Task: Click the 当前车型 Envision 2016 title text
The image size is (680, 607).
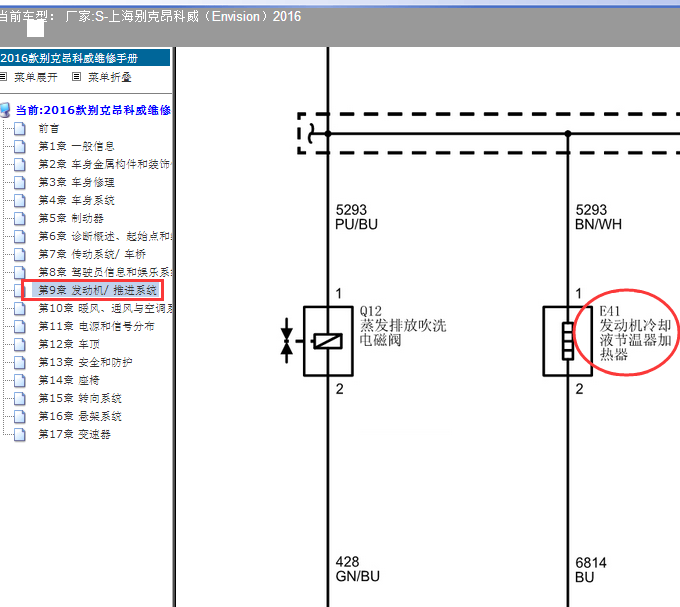Action: (150, 16)
